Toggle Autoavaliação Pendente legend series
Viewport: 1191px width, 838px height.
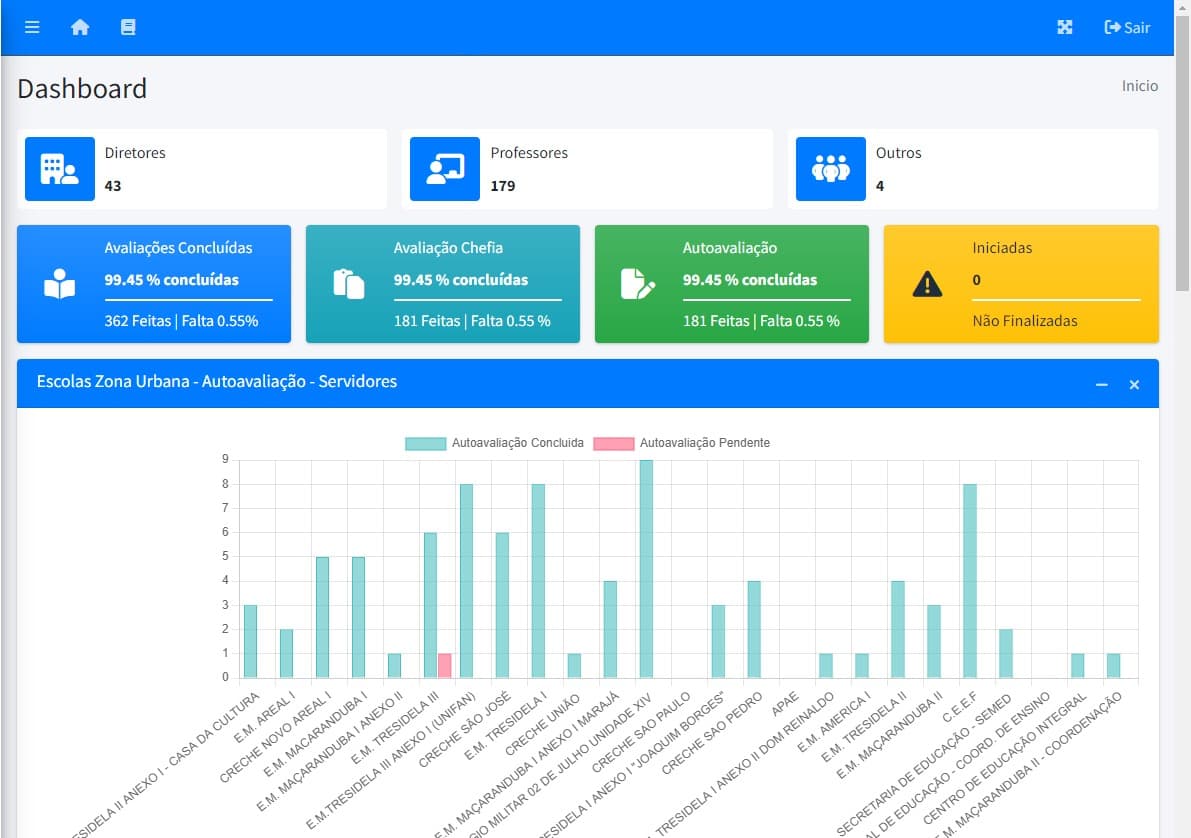tap(682, 443)
